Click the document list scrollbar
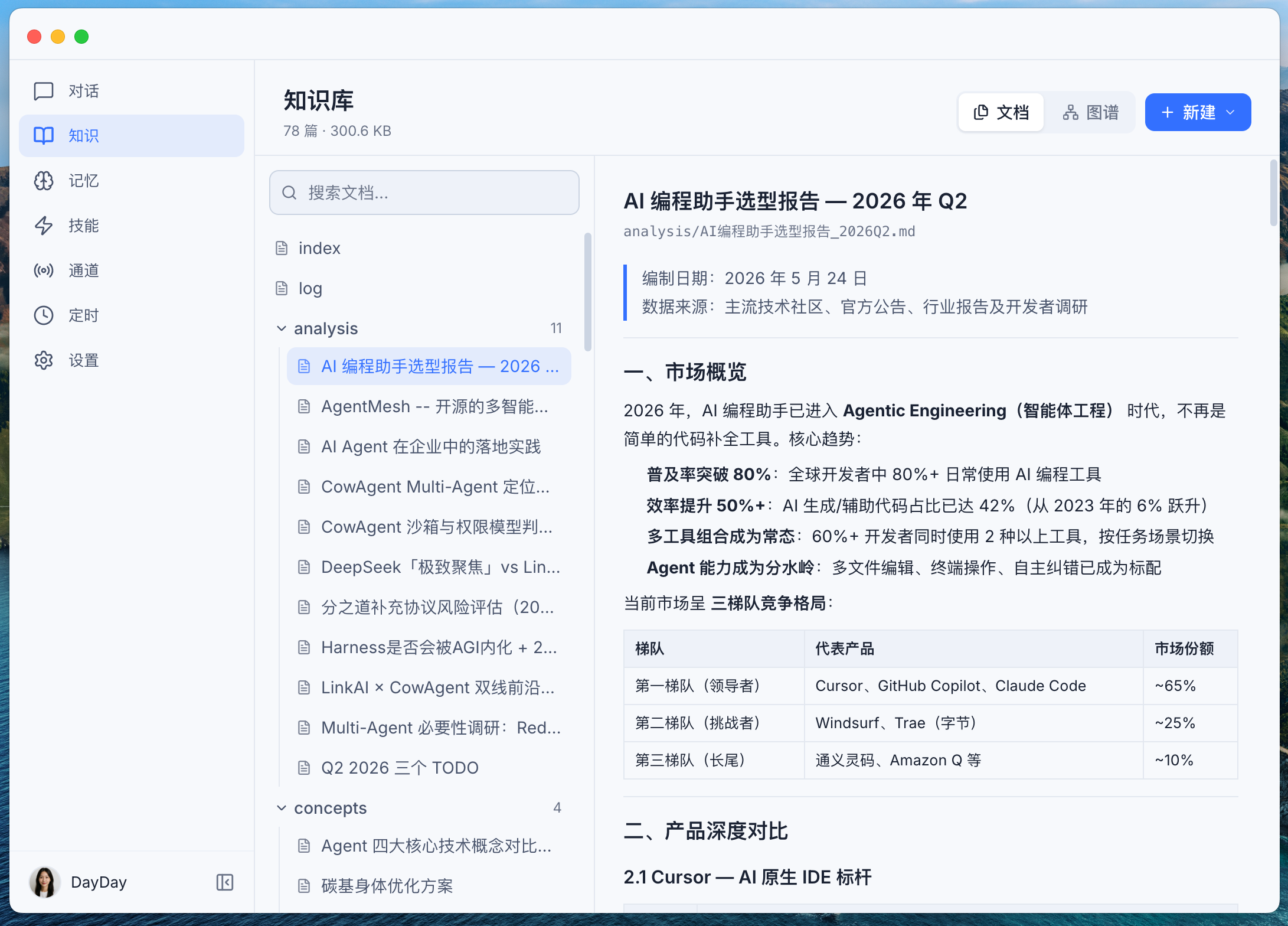The image size is (1288, 926). 587,292
